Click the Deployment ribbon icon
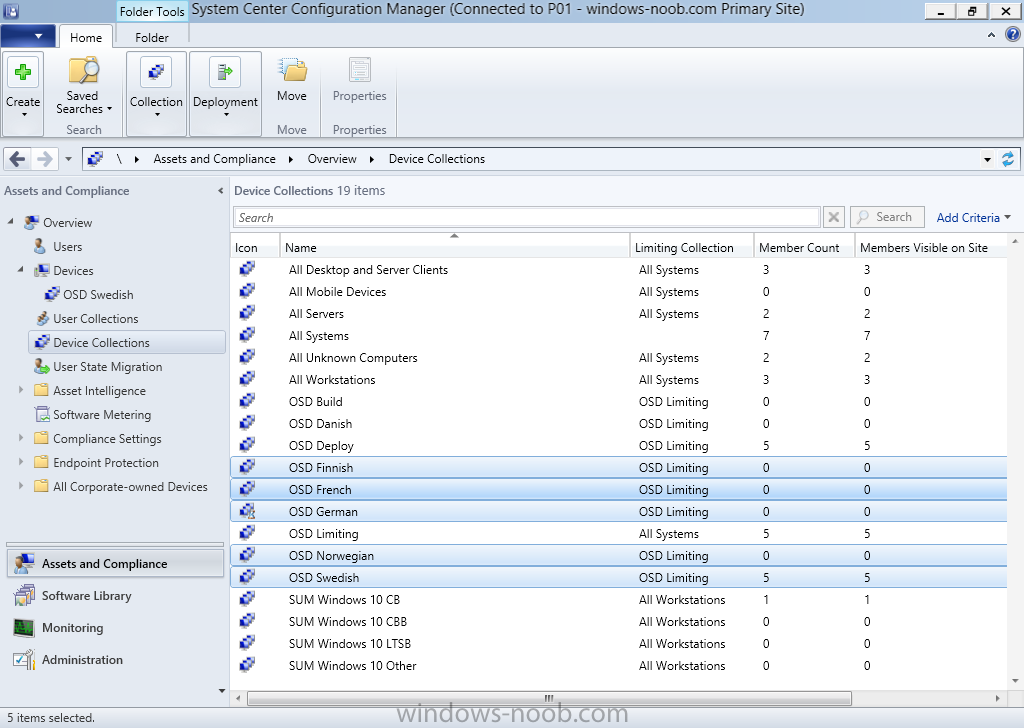The width and height of the screenshot is (1024, 728). coord(225,72)
